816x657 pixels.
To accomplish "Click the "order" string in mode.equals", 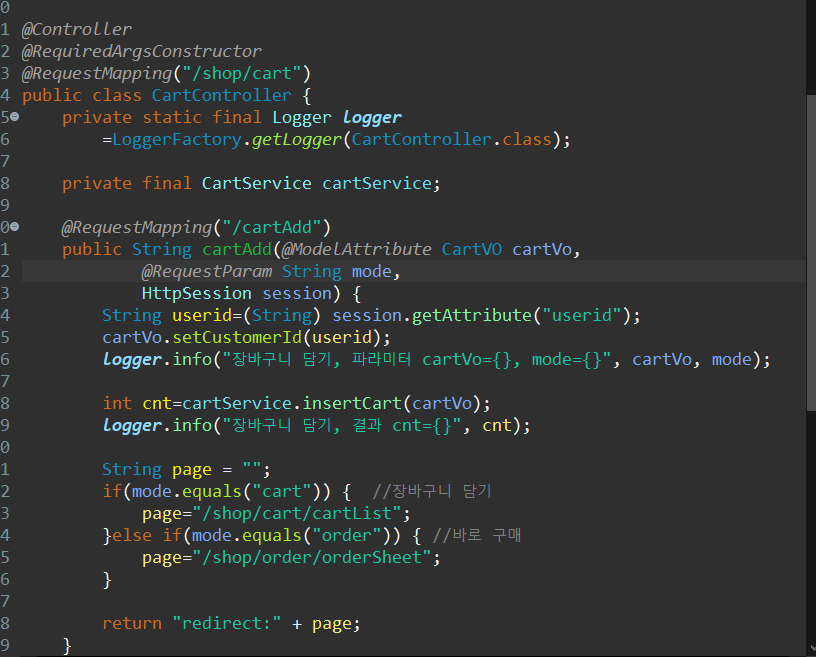I will pyautogui.click(x=347, y=536).
